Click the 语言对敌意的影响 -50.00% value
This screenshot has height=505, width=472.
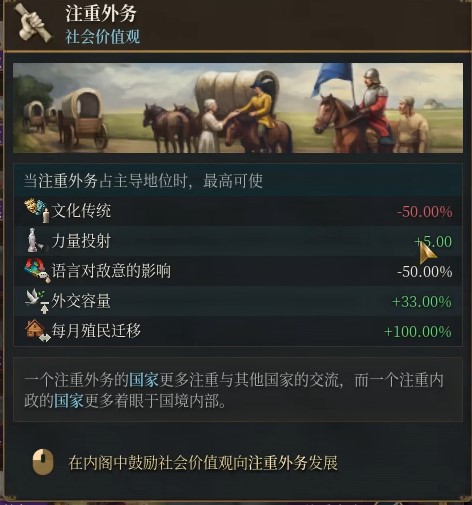[x=424, y=272]
